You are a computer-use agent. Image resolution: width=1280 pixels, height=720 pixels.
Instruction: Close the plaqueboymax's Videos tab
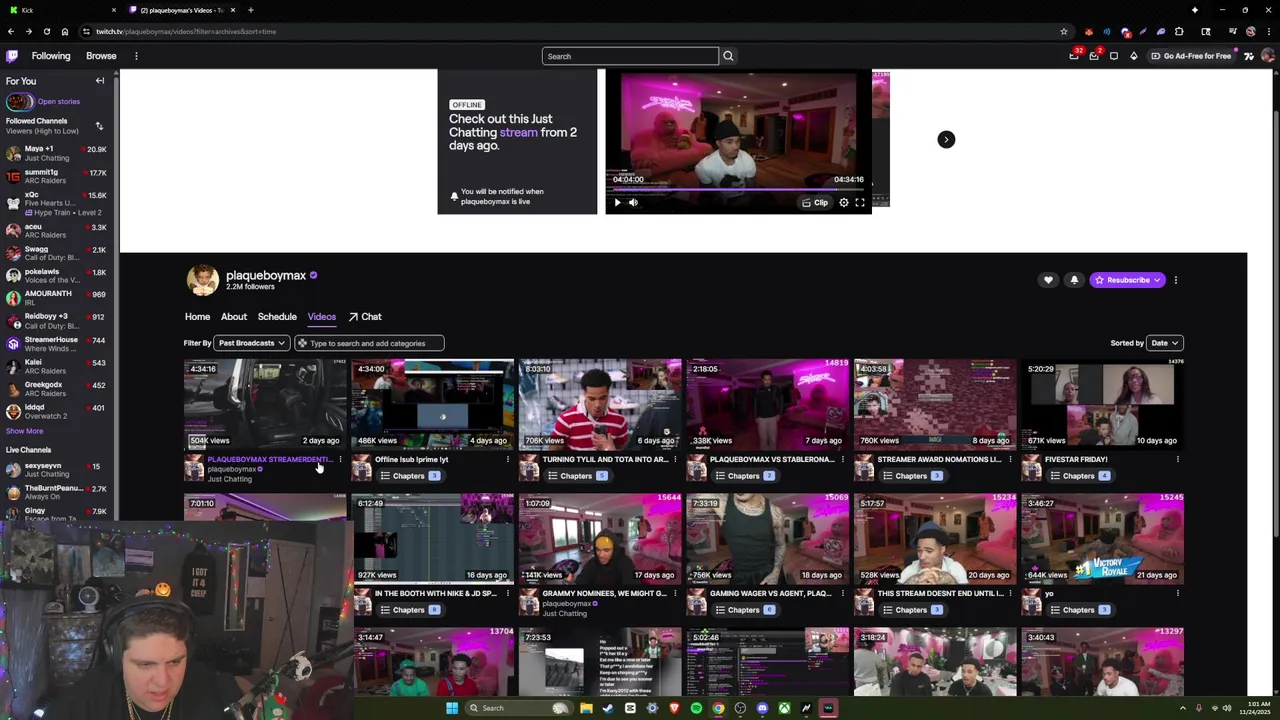click(233, 10)
